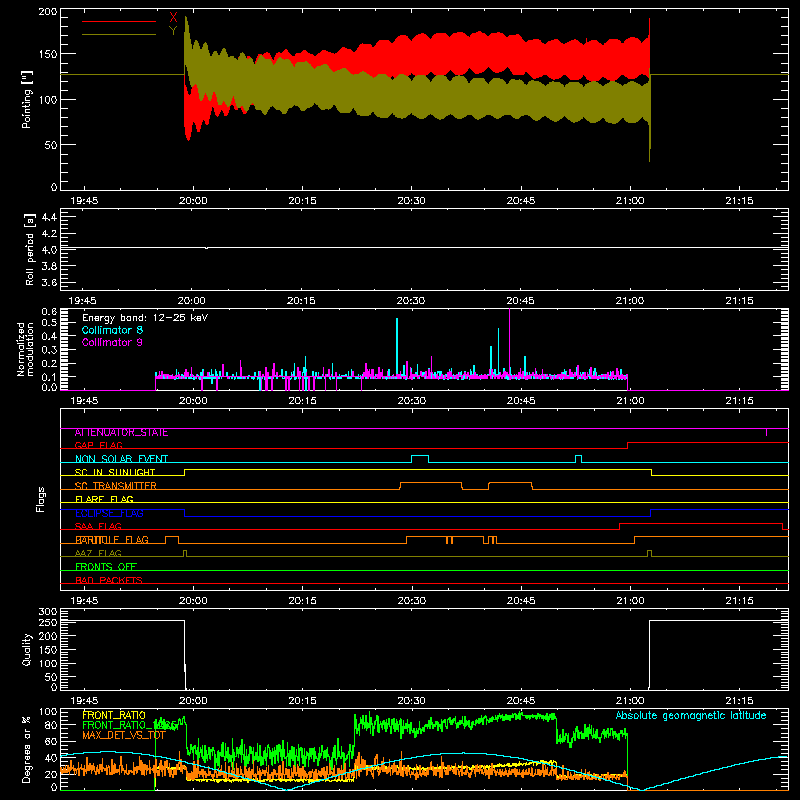The image size is (800, 800).
Task: Click the GAP_FLAG label
Action: (x=98, y=445)
